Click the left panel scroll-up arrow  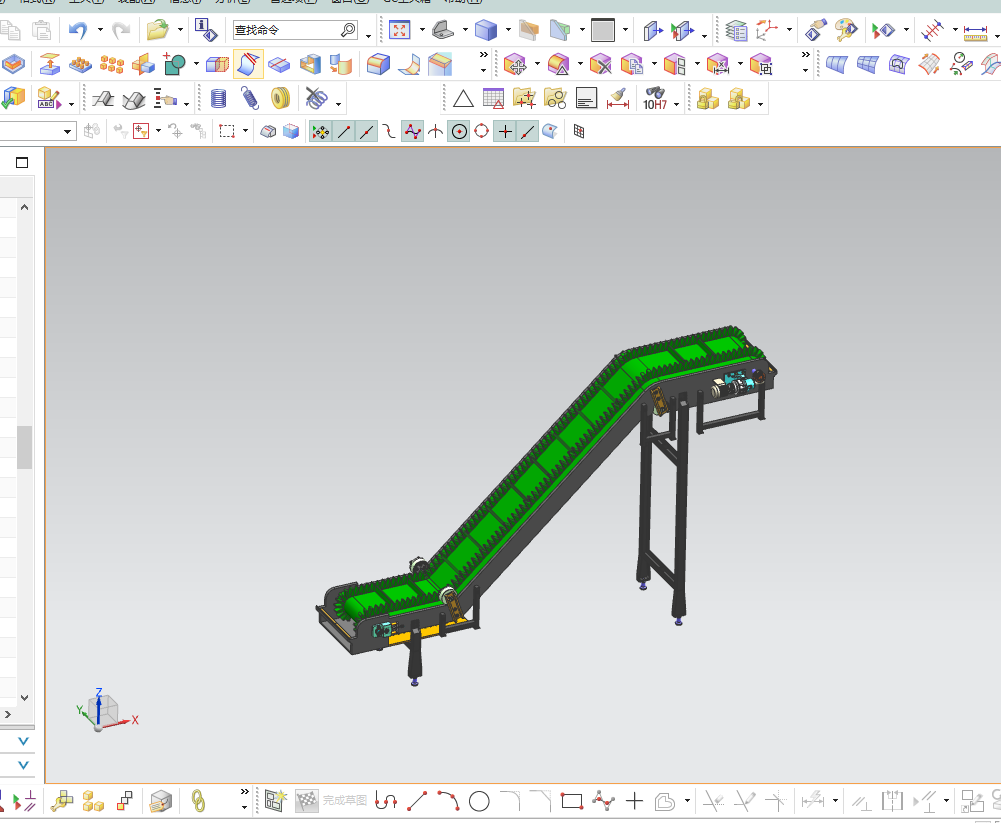(x=24, y=208)
